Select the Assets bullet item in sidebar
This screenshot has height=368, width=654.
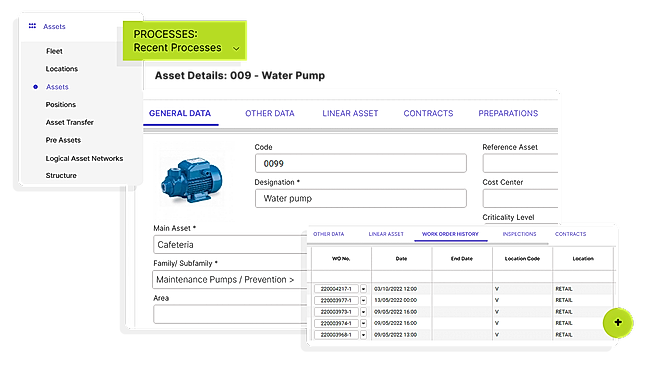[57, 87]
